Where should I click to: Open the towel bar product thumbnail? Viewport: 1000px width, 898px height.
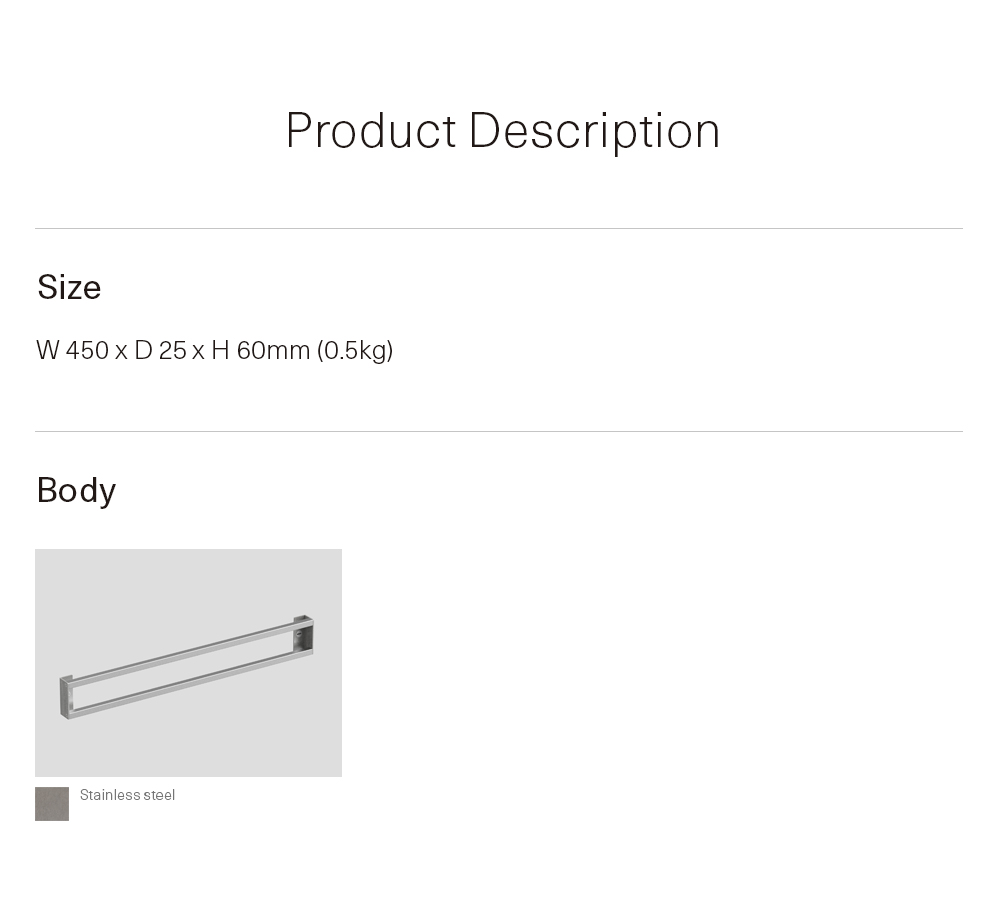188,662
